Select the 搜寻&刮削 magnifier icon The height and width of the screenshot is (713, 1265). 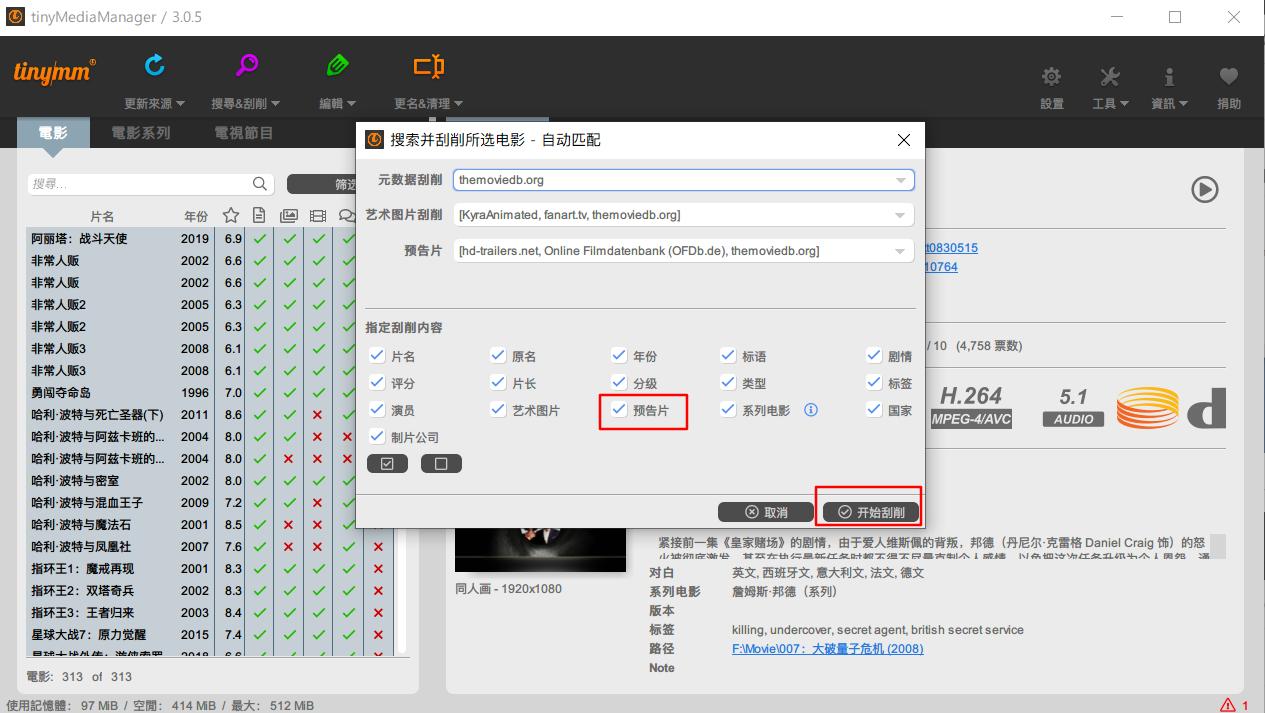(246, 63)
